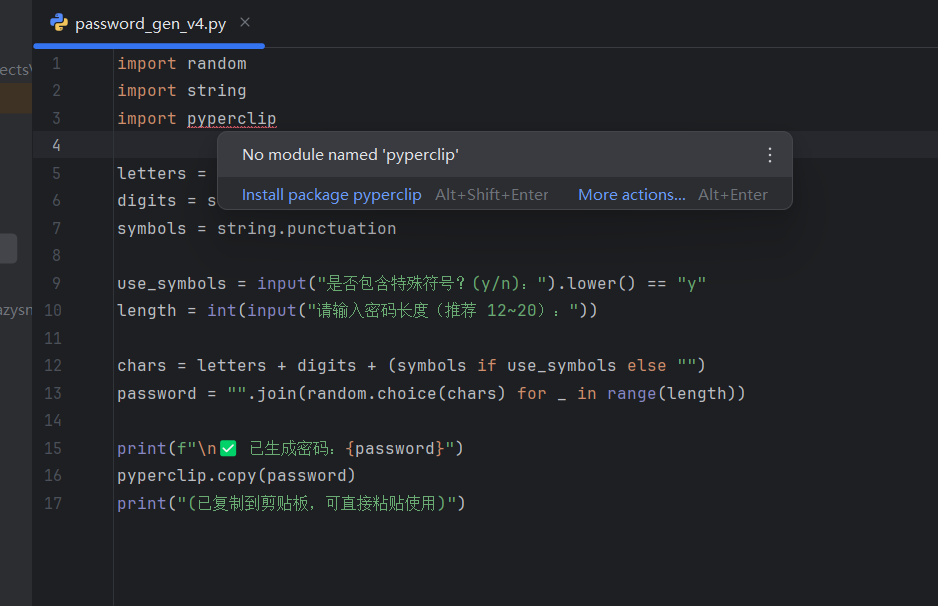938x606 pixels.
Task: Click the highlighted brown item in left sidebar
Action: [x=14, y=99]
